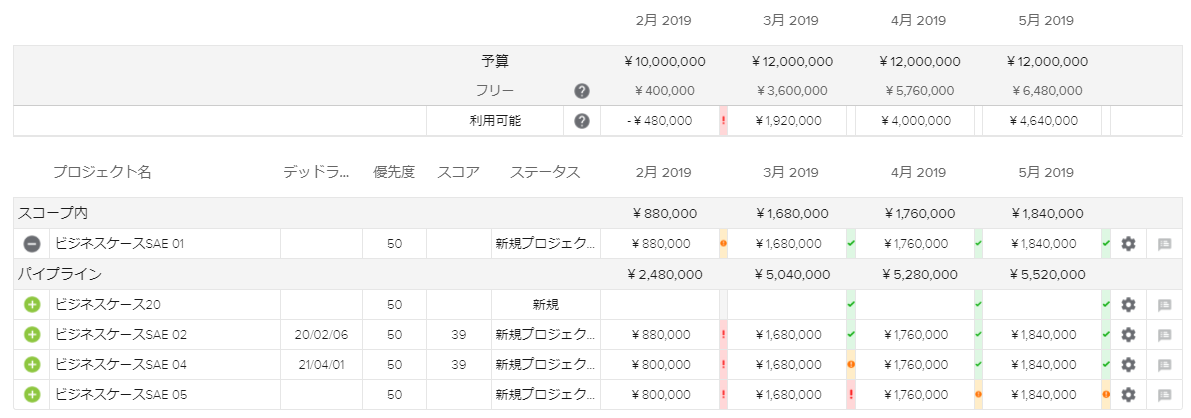Click the help icon beside フリー row
The height and width of the screenshot is (418, 1191).
pyautogui.click(x=582, y=91)
